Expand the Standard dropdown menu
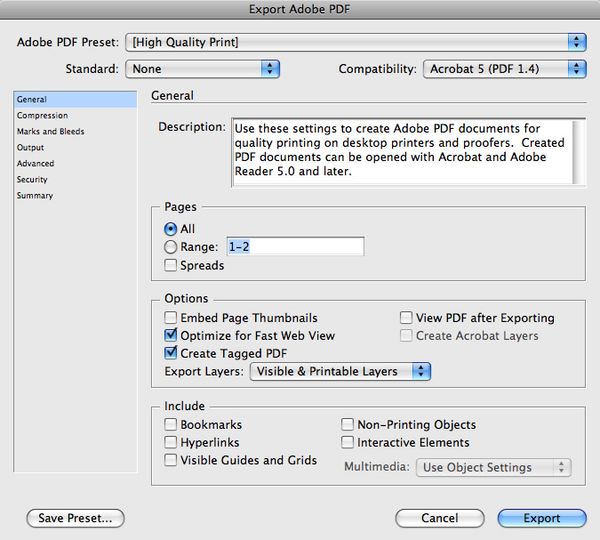Image resolution: width=600 pixels, height=540 pixels. pyautogui.click(x=202, y=69)
